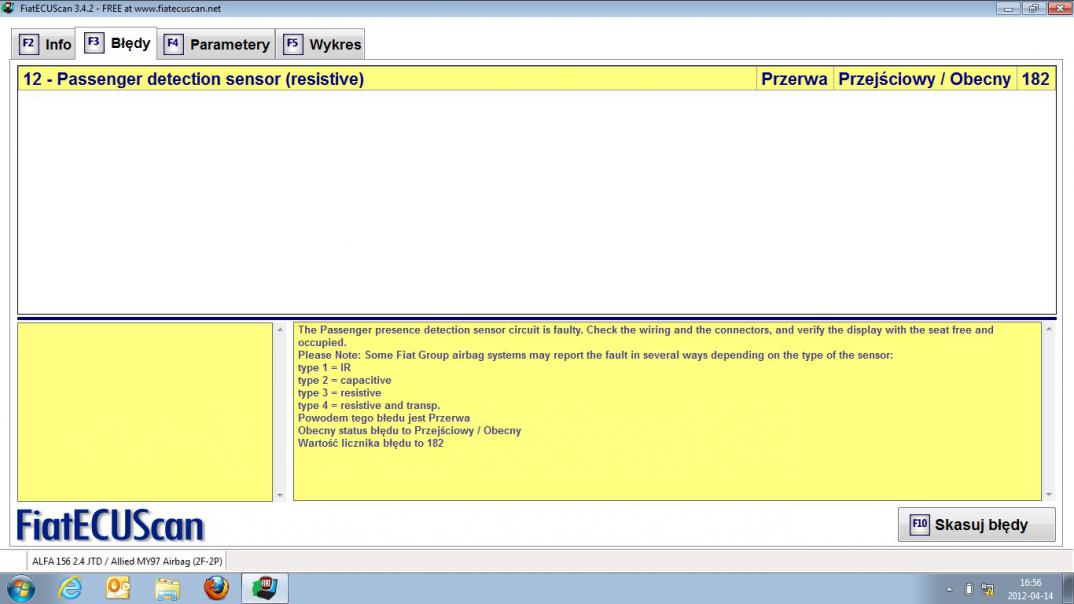1074x604 pixels.
Task: Open the Błędy tab
Action: (x=116, y=43)
